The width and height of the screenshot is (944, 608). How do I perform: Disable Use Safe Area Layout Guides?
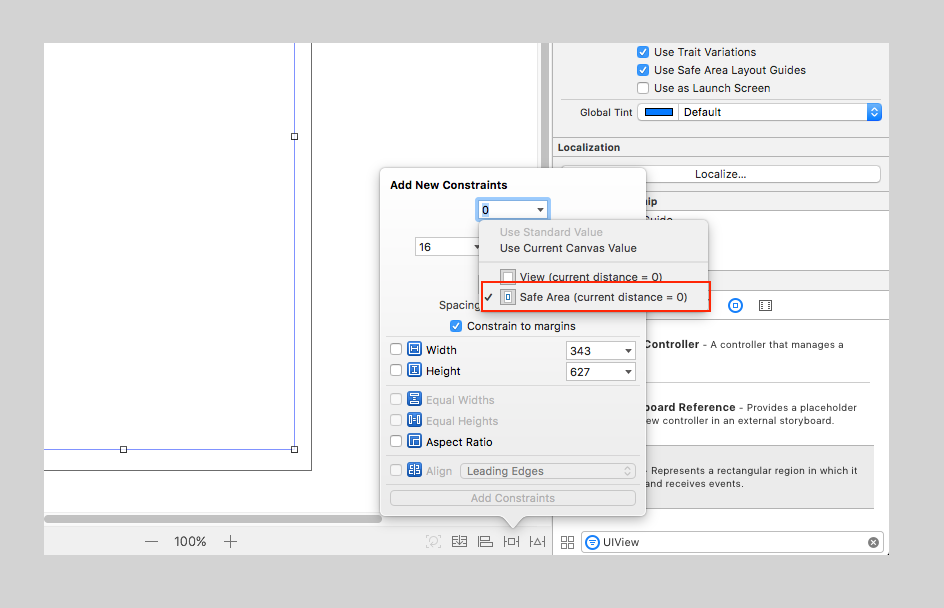pos(643,70)
